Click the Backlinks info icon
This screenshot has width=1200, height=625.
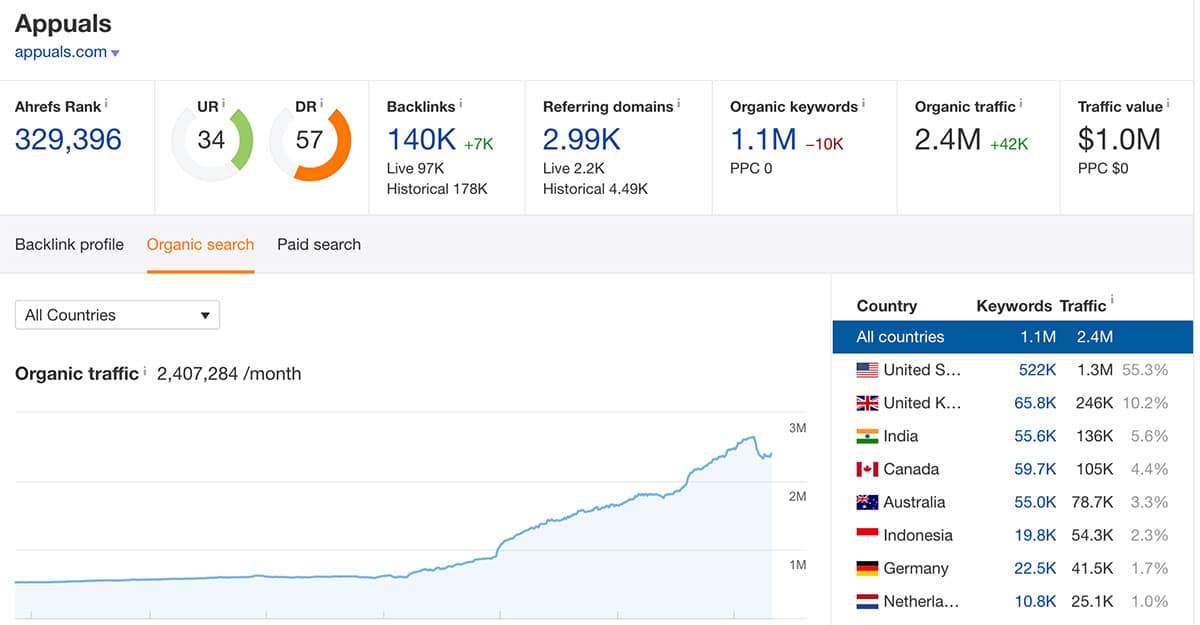click(x=461, y=104)
